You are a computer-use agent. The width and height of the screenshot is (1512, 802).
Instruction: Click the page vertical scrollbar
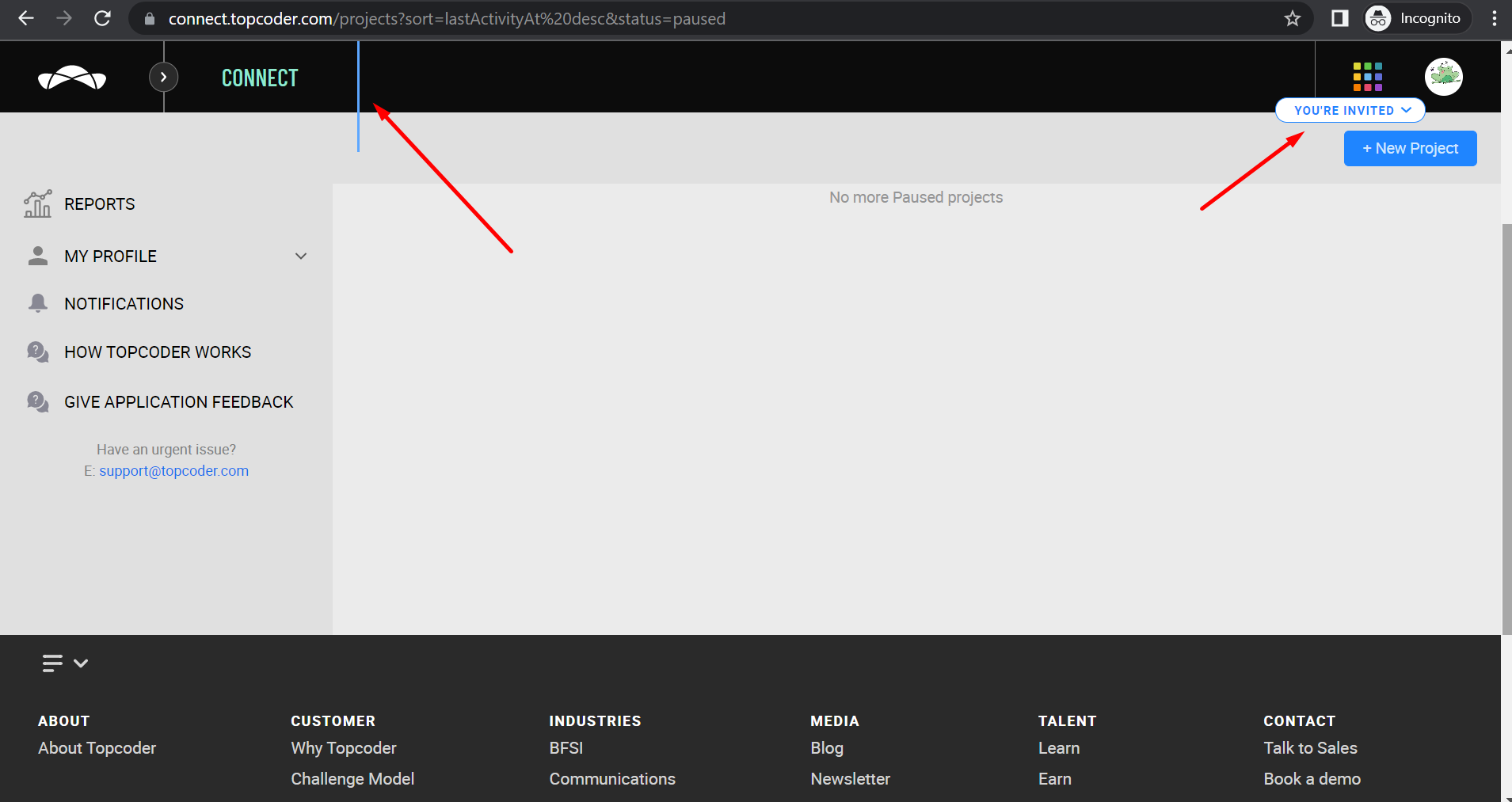[1506, 428]
